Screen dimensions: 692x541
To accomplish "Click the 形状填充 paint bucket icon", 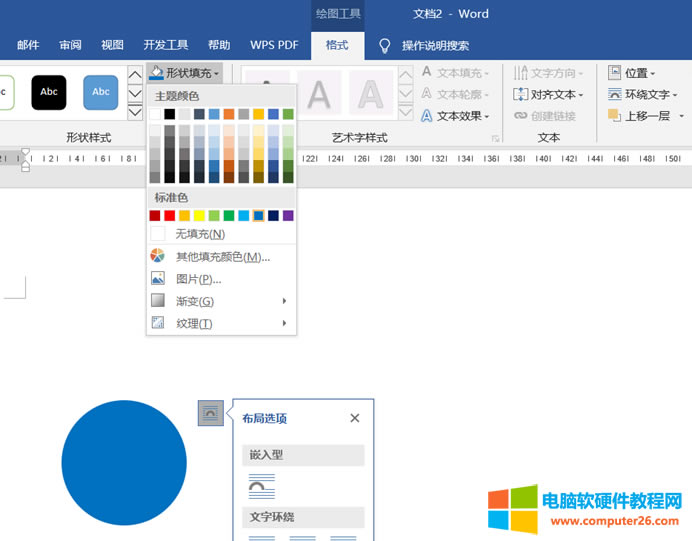I will click(156, 73).
